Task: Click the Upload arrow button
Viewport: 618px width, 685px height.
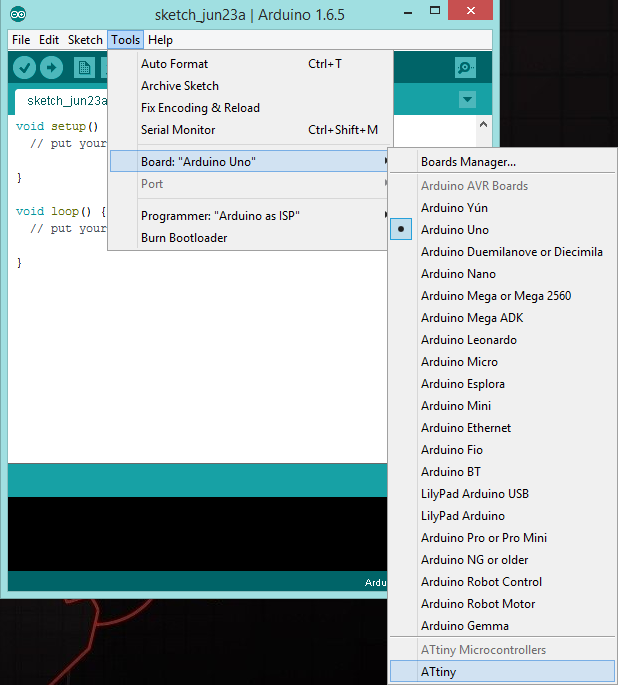Action: (x=52, y=68)
